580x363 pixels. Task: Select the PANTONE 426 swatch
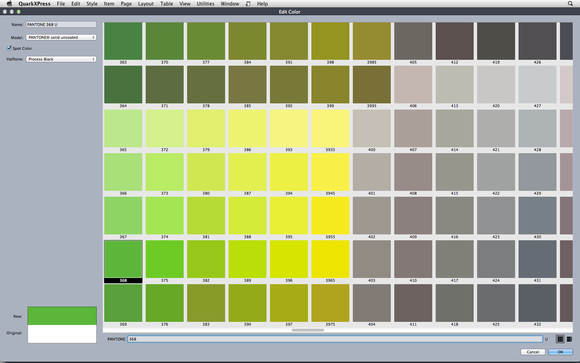tap(537, 41)
